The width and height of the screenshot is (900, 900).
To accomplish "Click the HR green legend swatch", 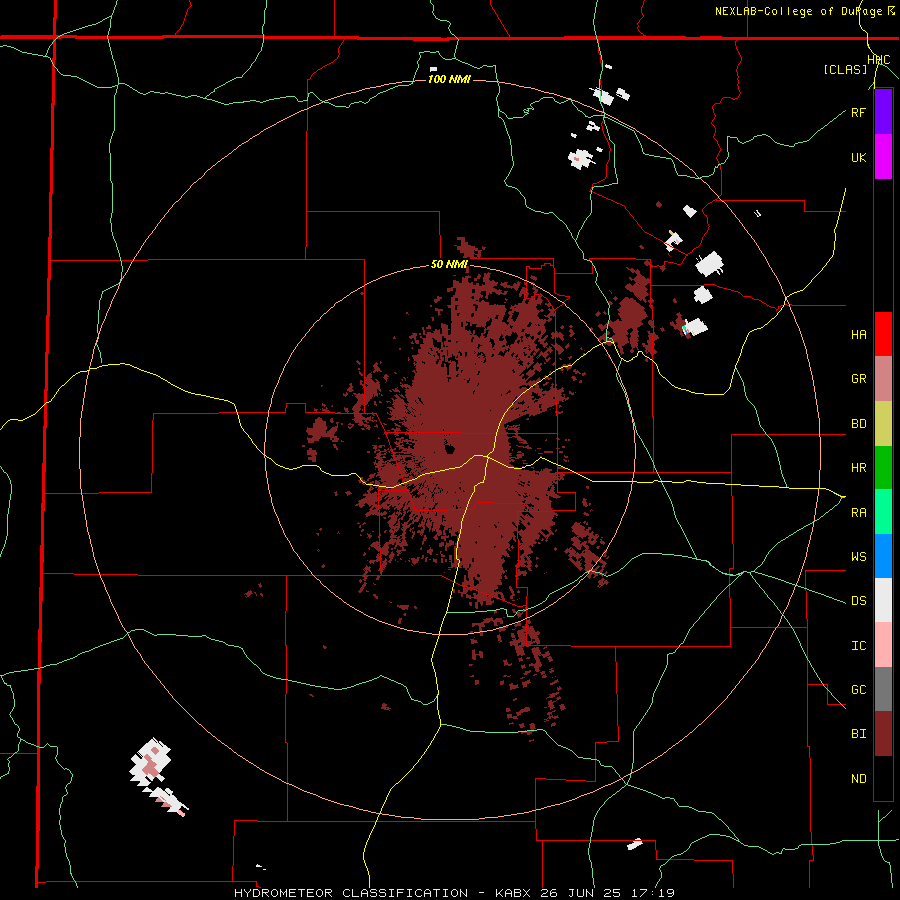I will point(883,468).
